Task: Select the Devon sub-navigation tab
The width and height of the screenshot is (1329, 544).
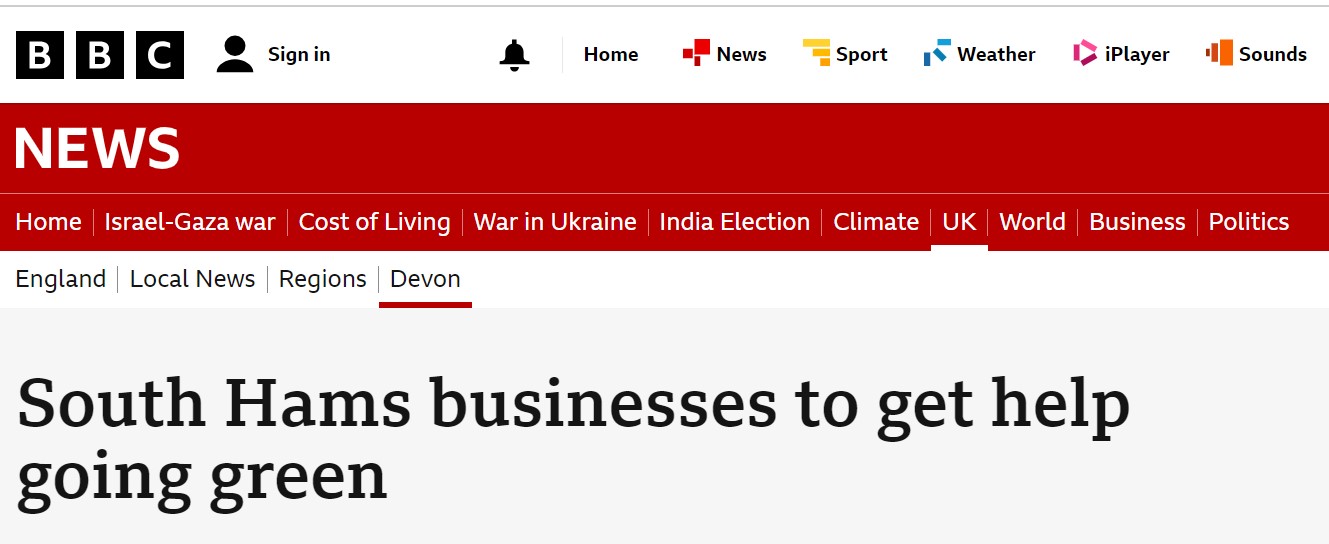Action: (425, 279)
